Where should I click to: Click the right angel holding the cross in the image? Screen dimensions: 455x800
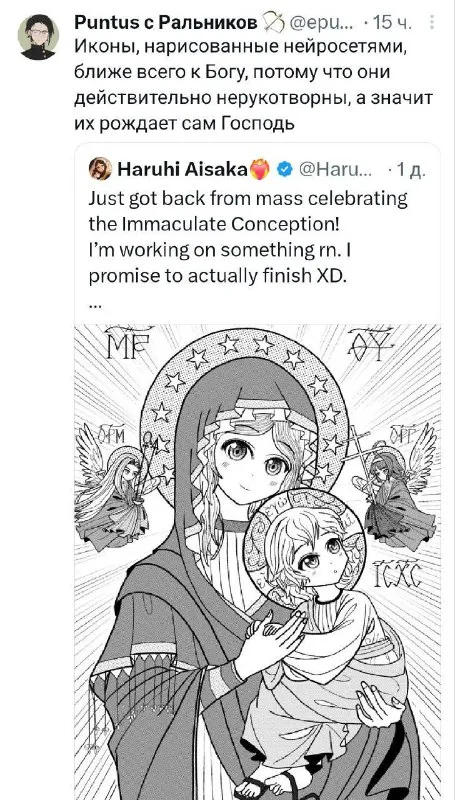coord(392,483)
